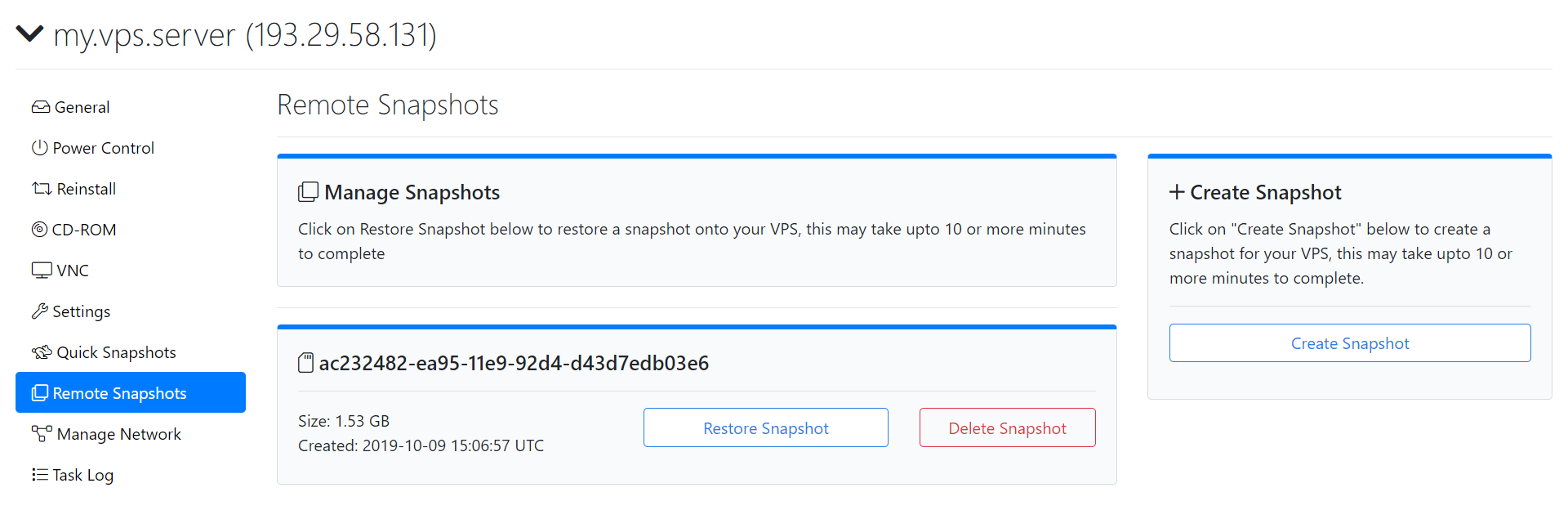
Task: Switch to the Task Log section
Action: (82, 474)
